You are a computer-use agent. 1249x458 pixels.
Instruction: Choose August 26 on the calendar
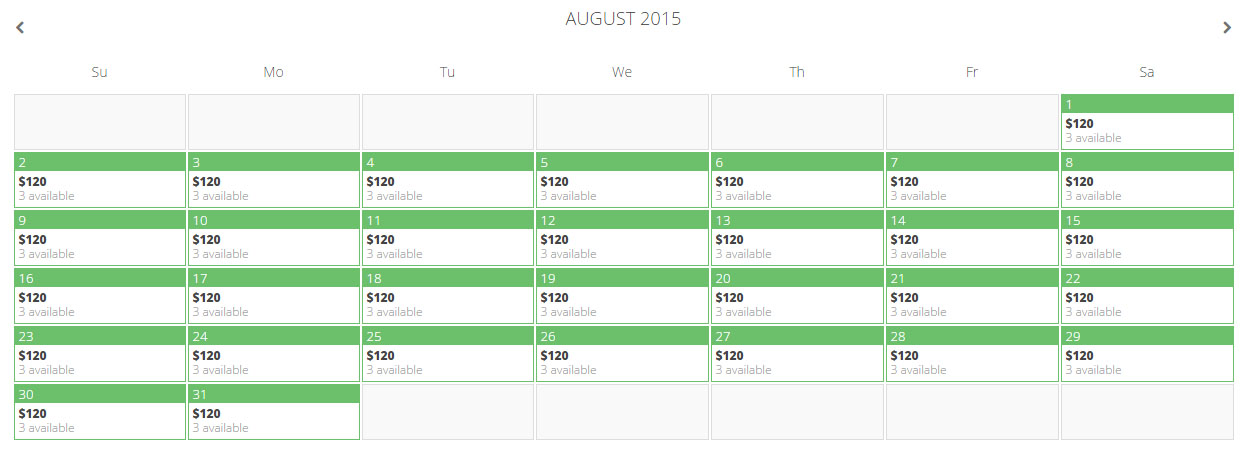622,354
